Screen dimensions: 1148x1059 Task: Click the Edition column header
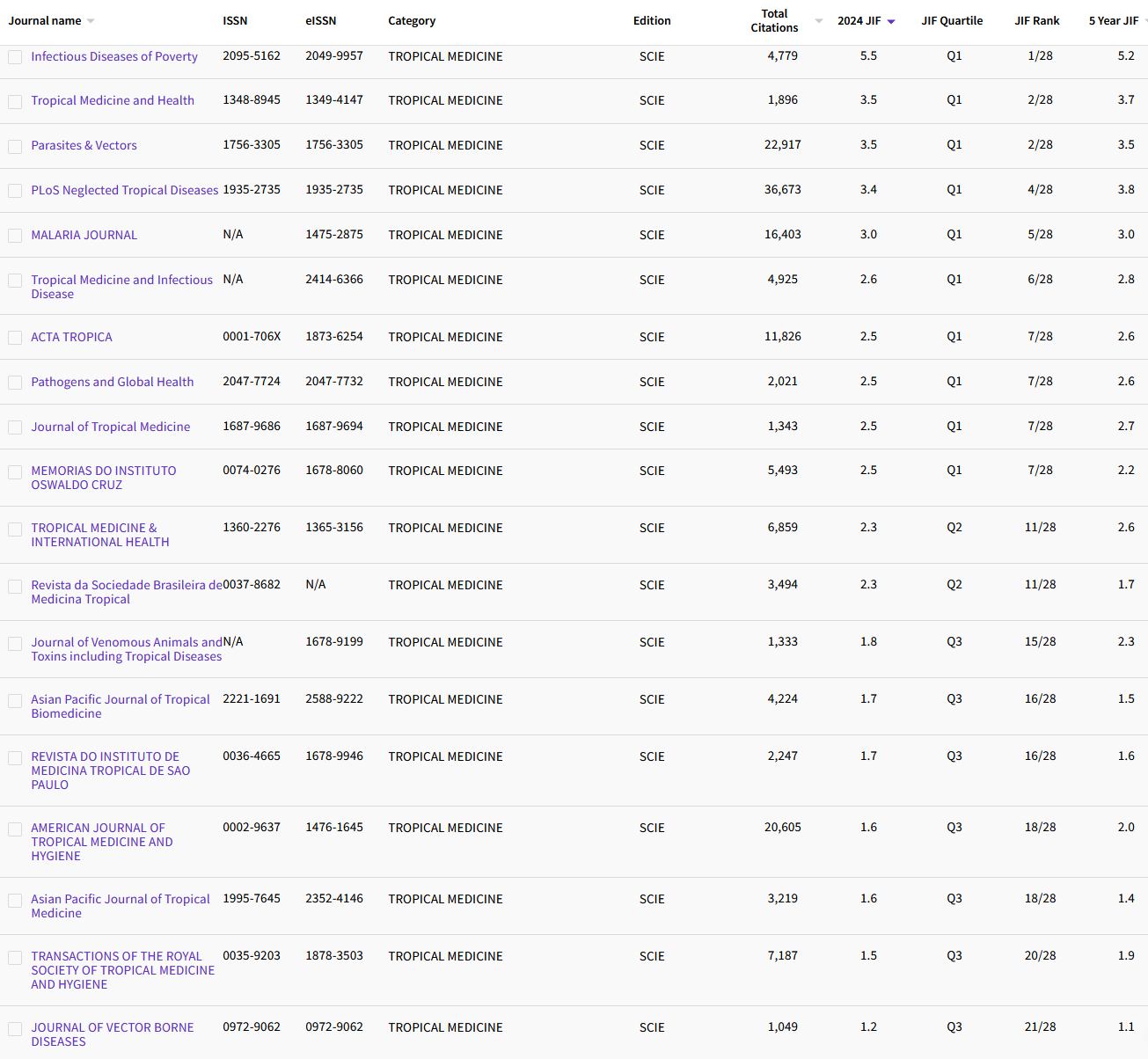tap(651, 20)
